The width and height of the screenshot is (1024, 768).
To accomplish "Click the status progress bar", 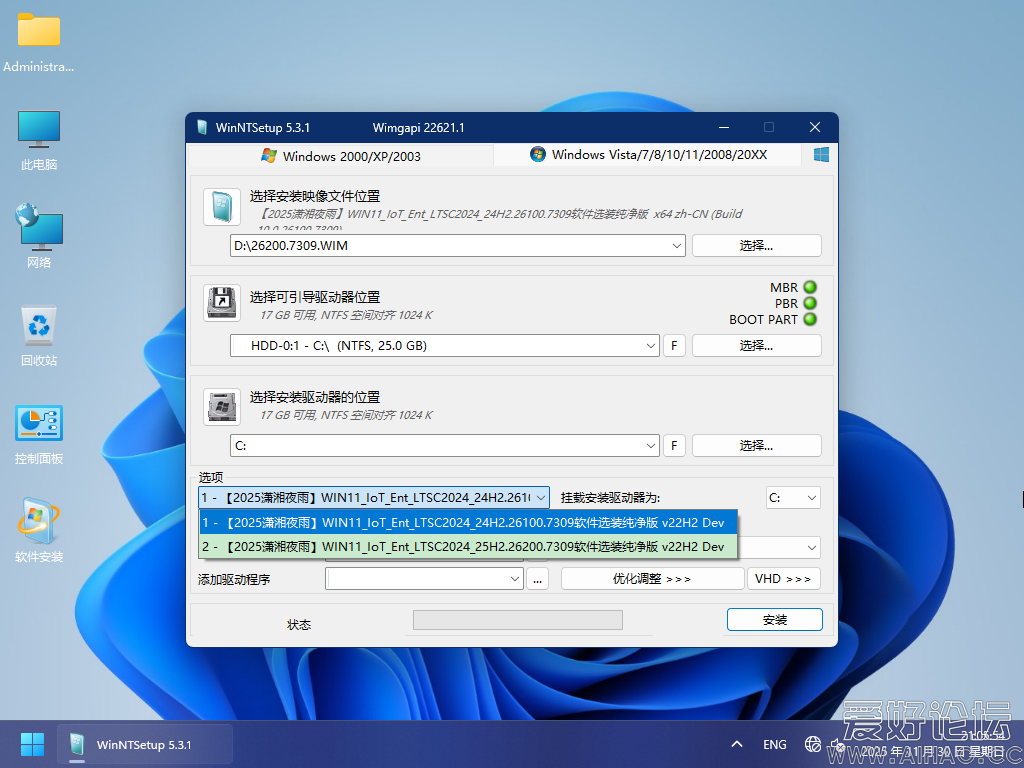I will click(x=518, y=620).
